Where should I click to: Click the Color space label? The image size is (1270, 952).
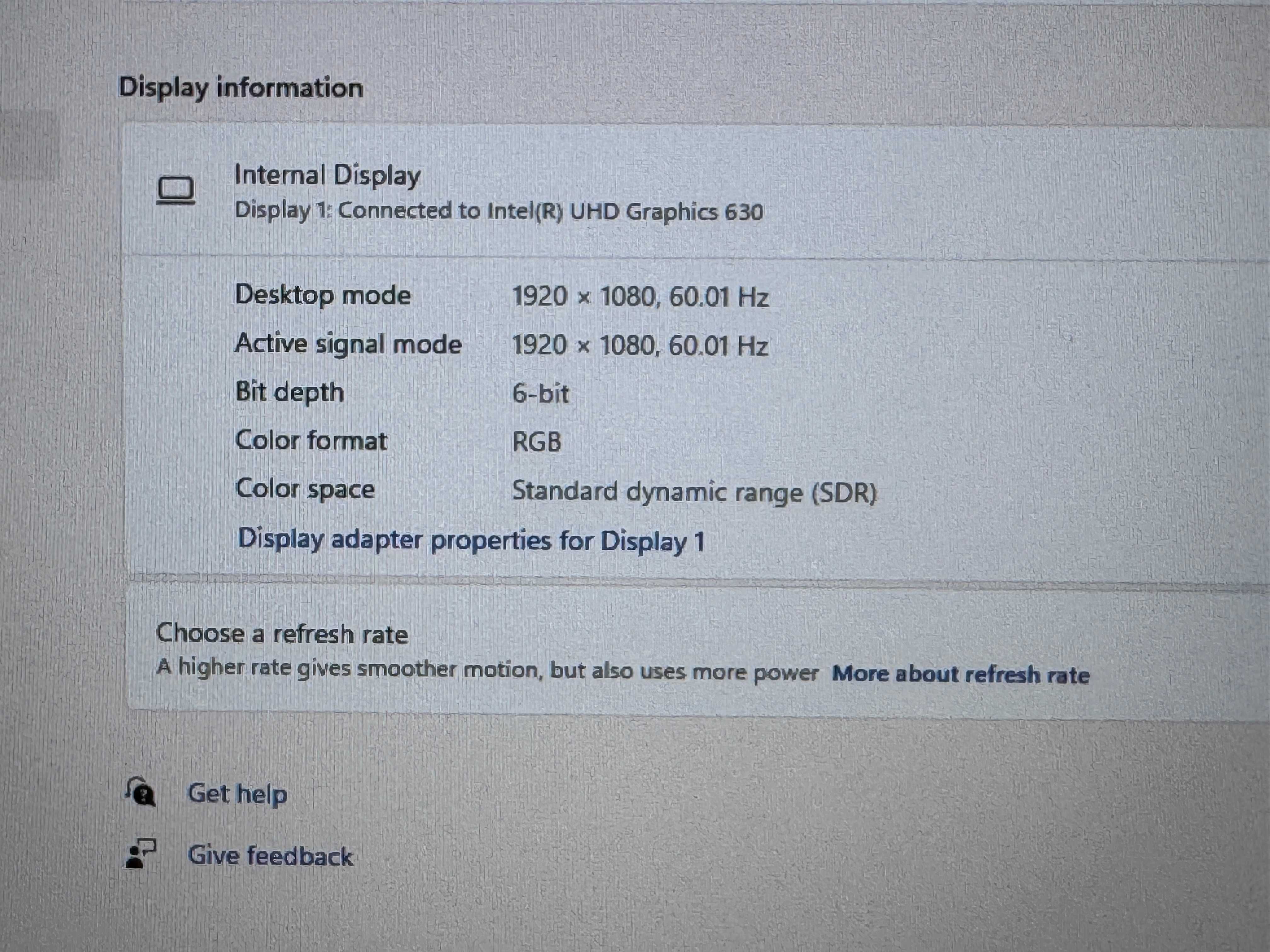coord(305,490)
